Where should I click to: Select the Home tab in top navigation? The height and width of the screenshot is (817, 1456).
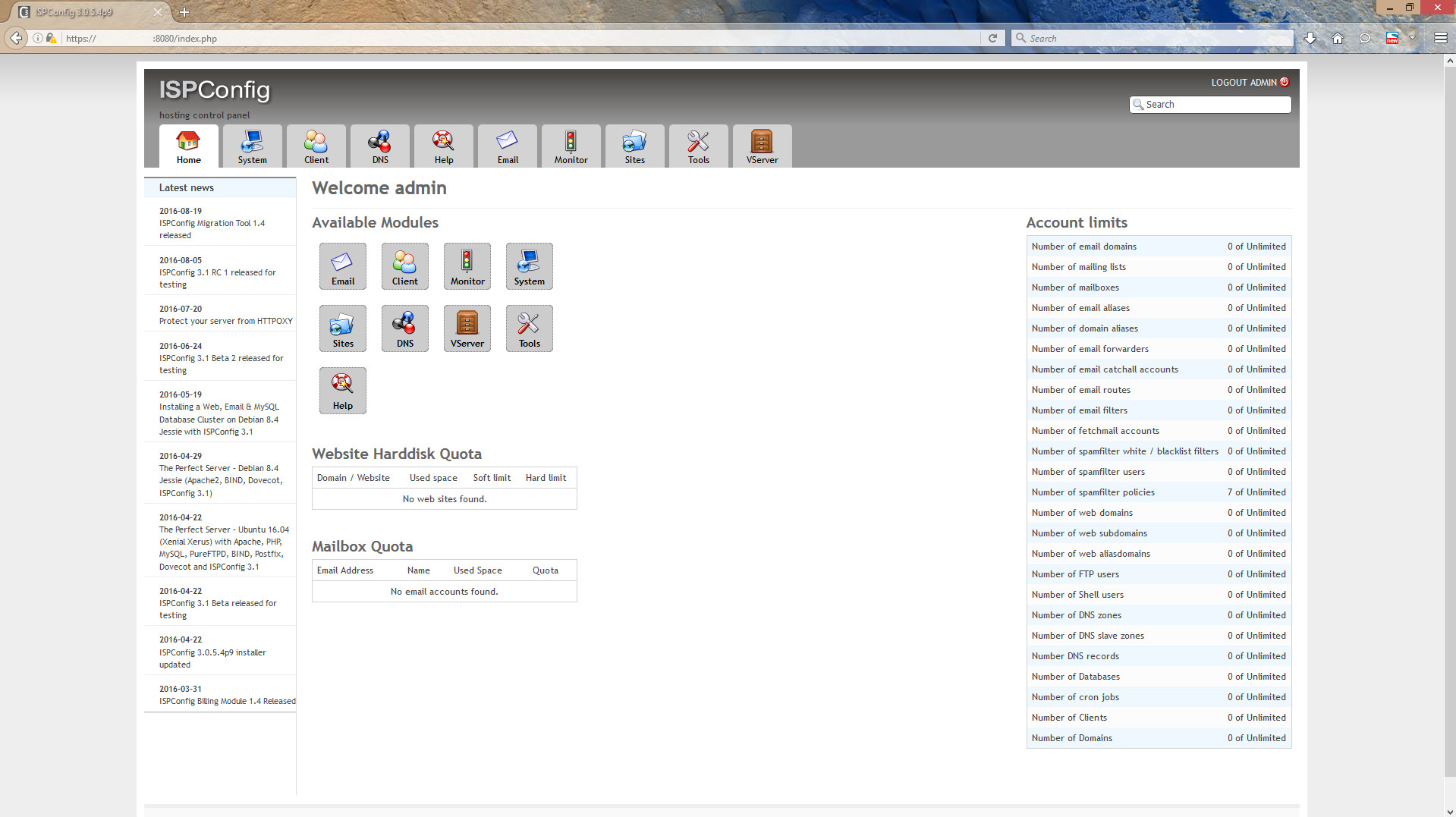click(188, 146)
